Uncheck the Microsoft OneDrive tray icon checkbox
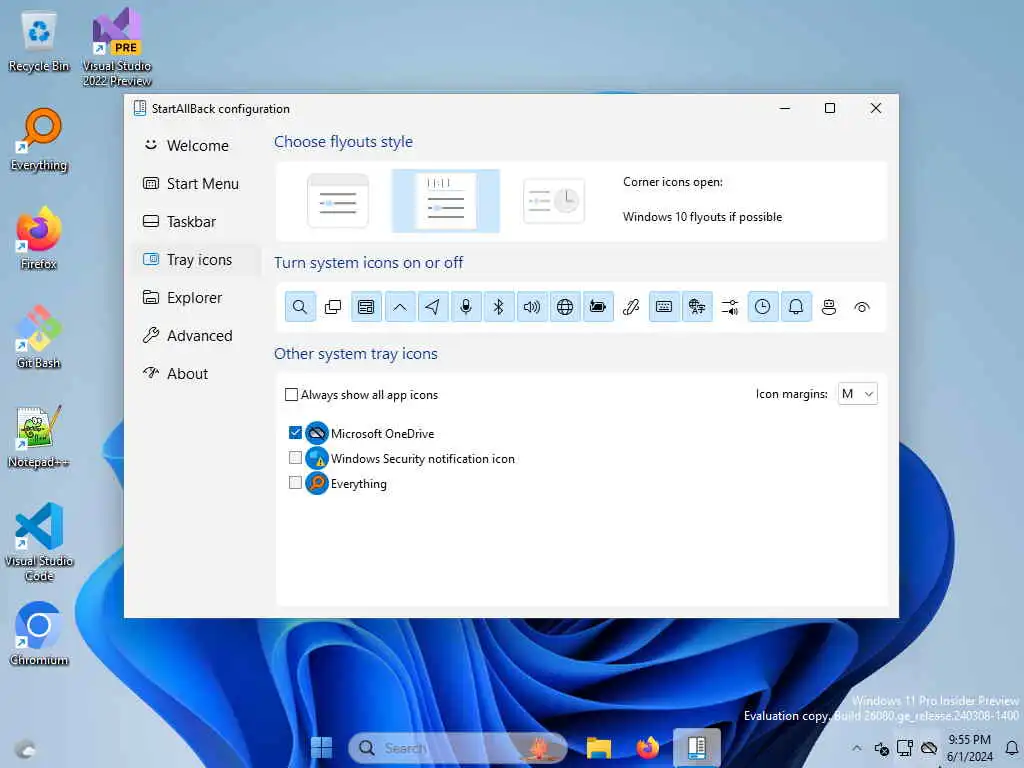 [x=295, y=433]
